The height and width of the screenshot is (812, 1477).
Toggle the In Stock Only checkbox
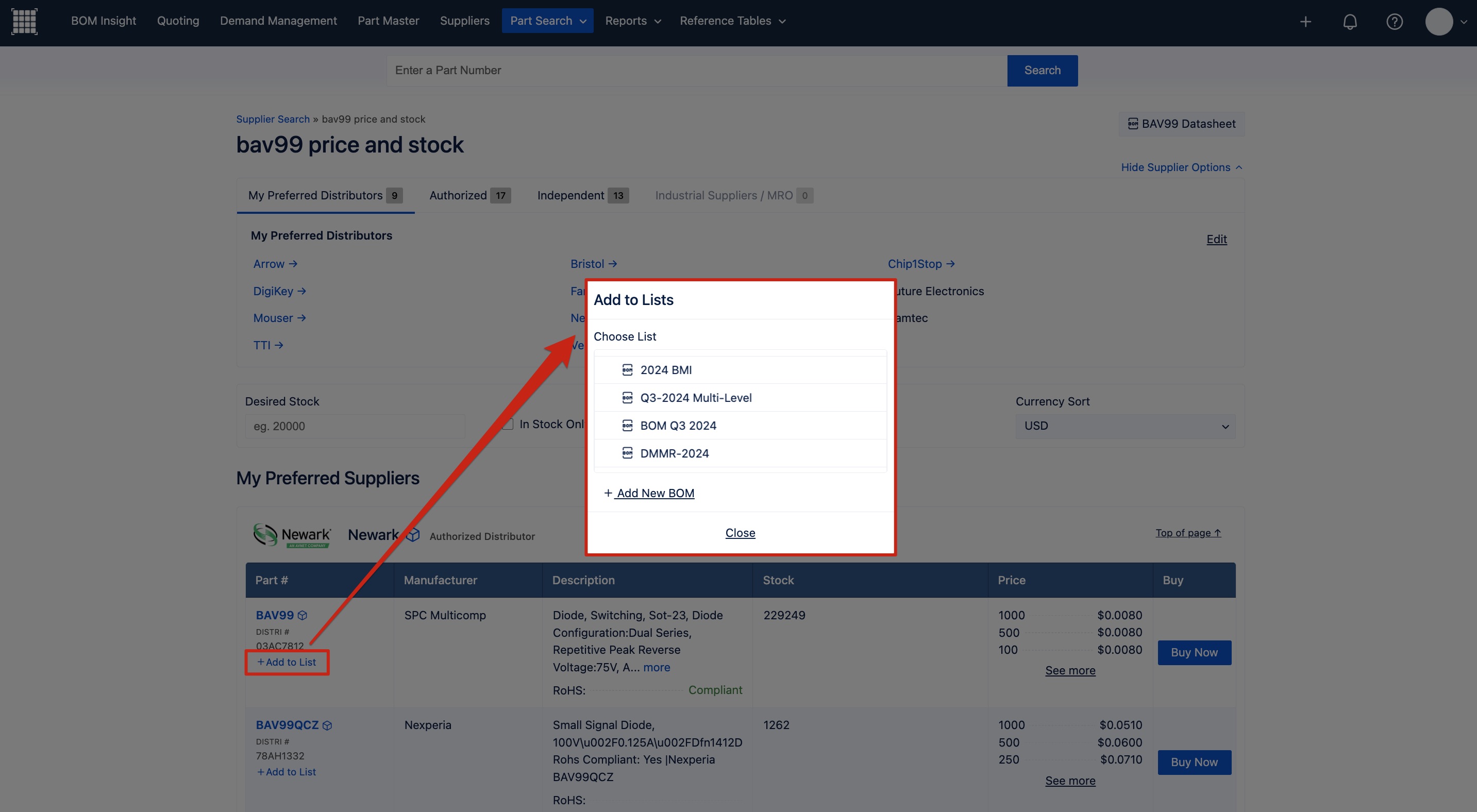508,424
